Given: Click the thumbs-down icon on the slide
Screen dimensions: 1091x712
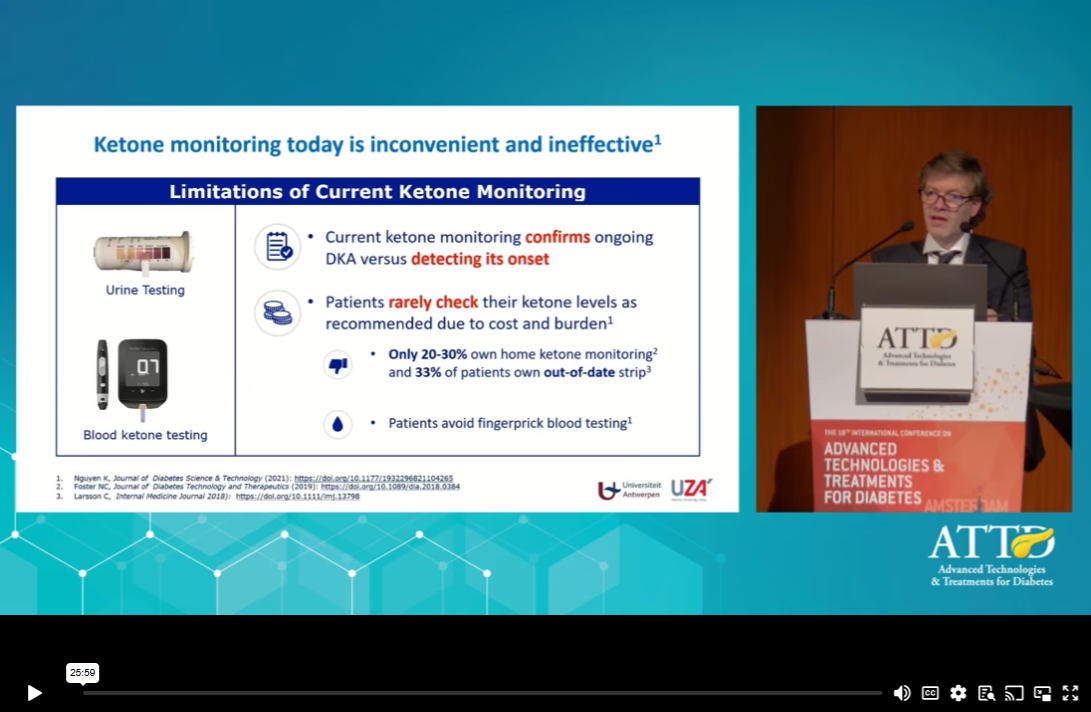Looking at the screenshot, I should (x=338, y=365).
